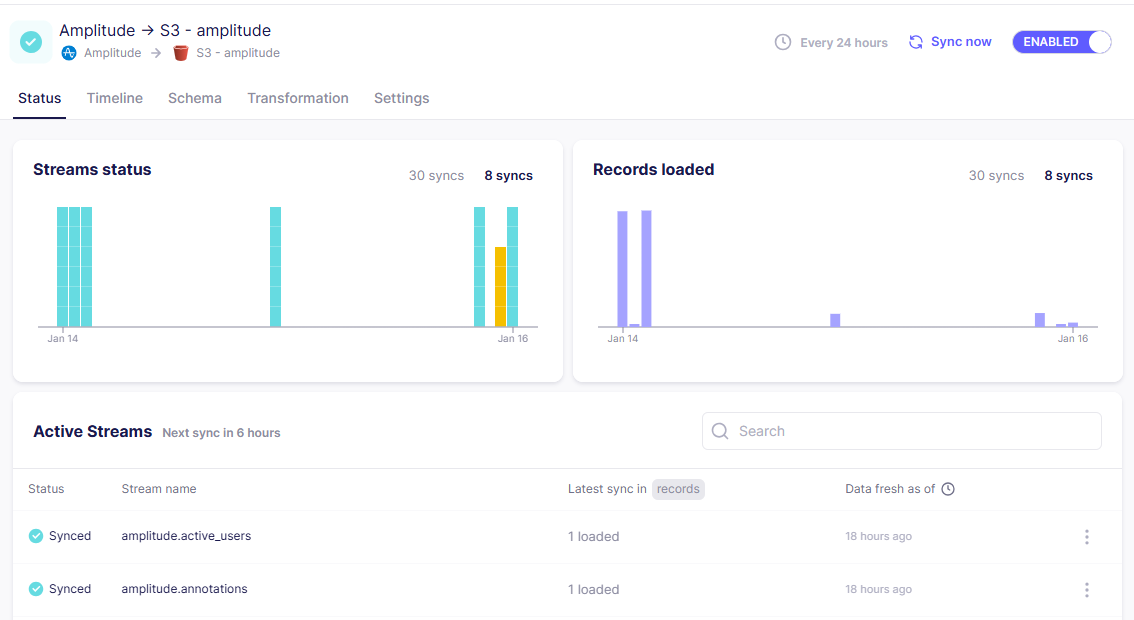Click the yellow bar in Streams status chart
The image size is (1134, 620).
pos(500,286)
